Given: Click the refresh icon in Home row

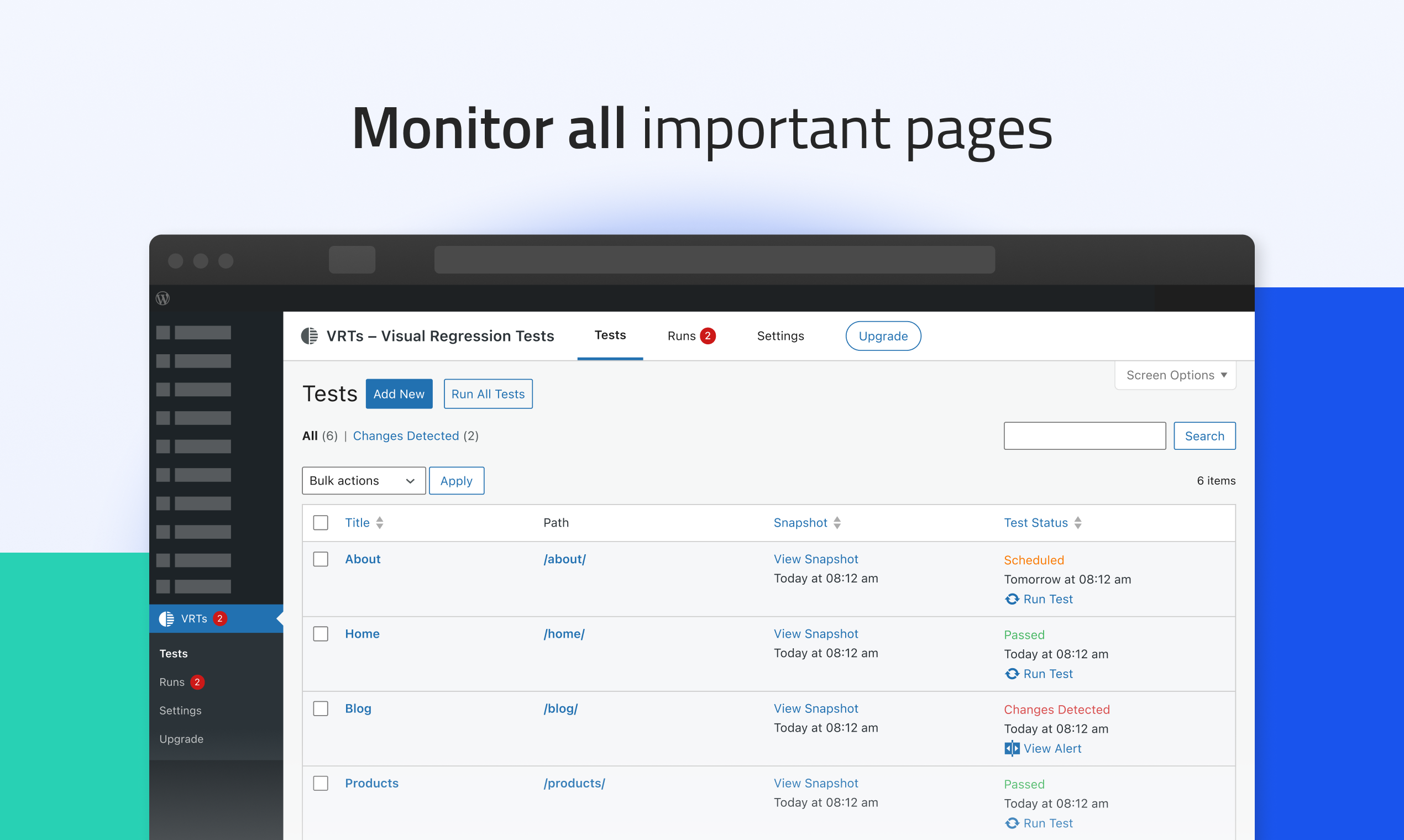Looking at the screenshot, I should pyautogui.click(x=1012, y=674).
